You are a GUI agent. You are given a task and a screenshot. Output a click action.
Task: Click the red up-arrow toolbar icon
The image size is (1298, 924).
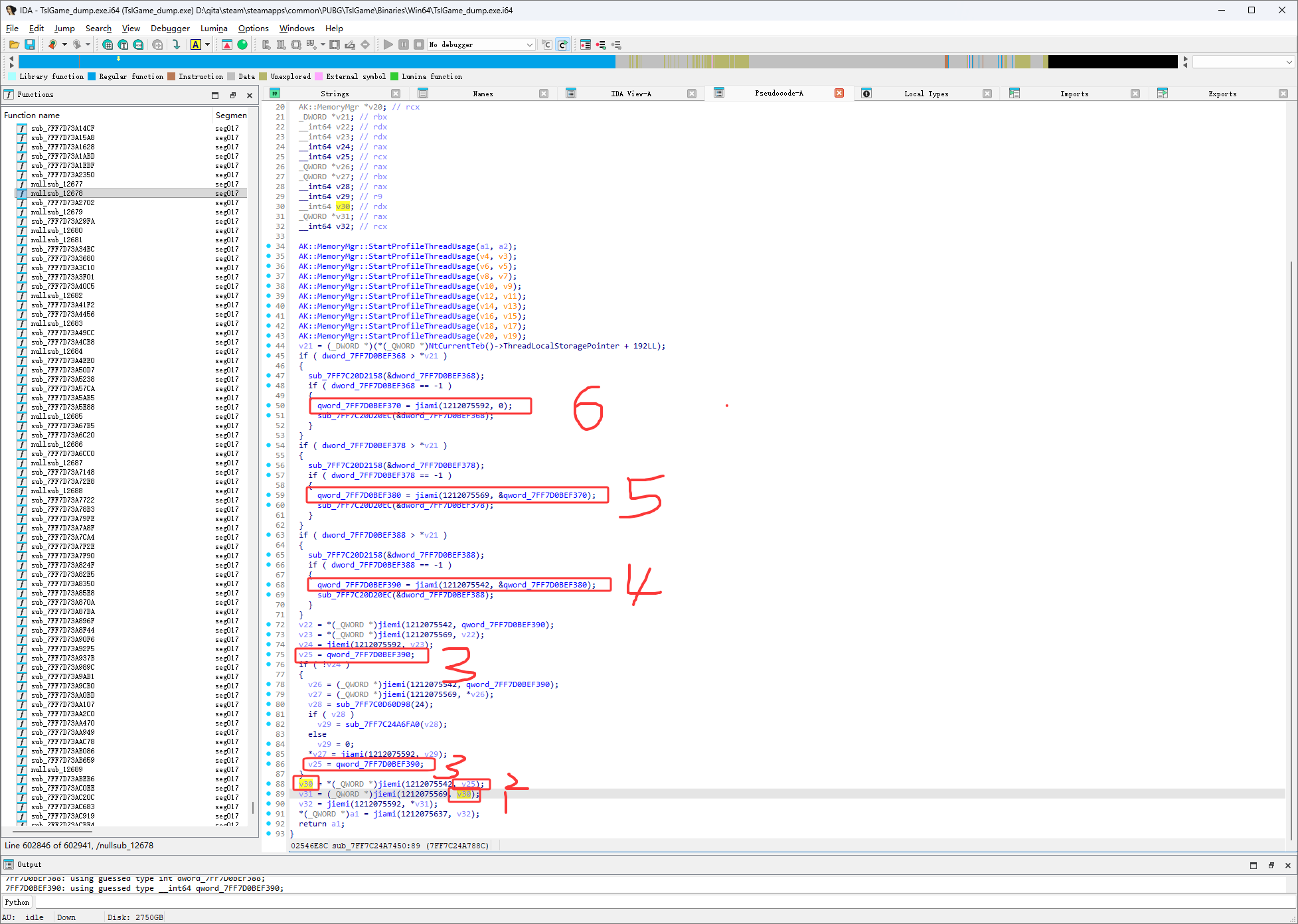[x=227, y=44]
